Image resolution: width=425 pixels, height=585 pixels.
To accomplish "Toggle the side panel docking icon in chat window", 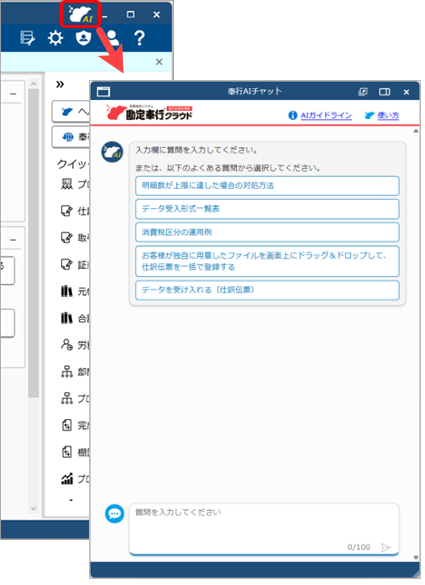I will coord(385,92).
